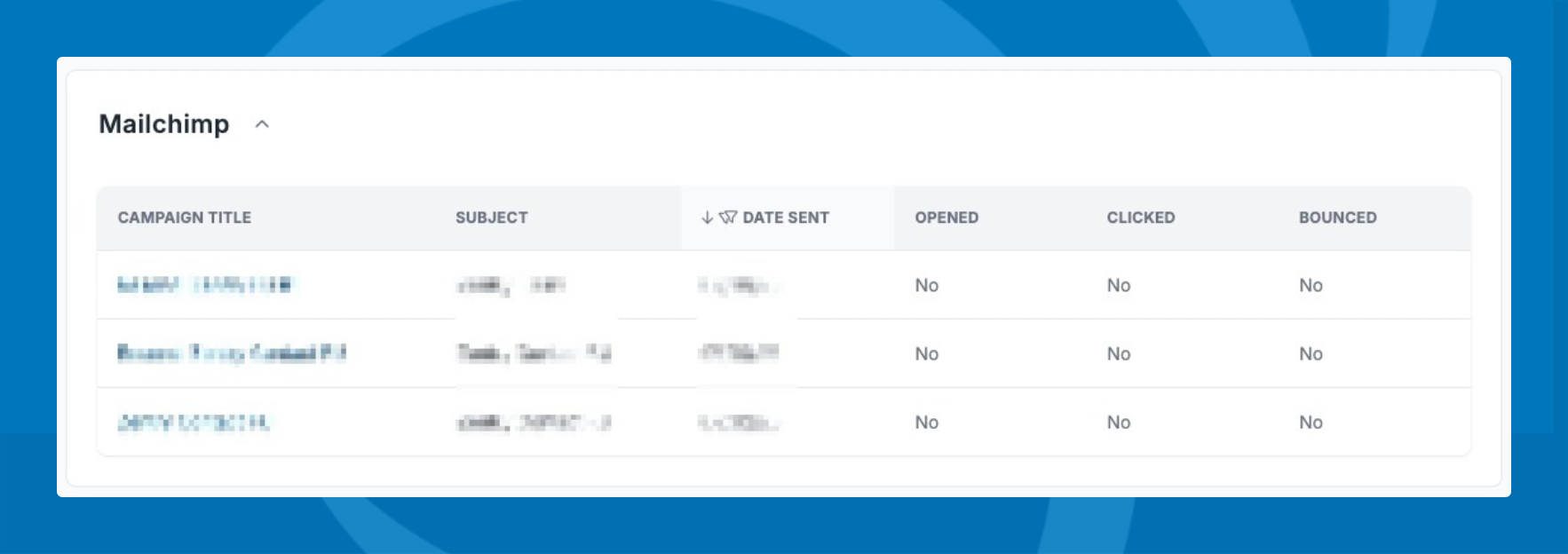Sort by the Subject column header

492,218
